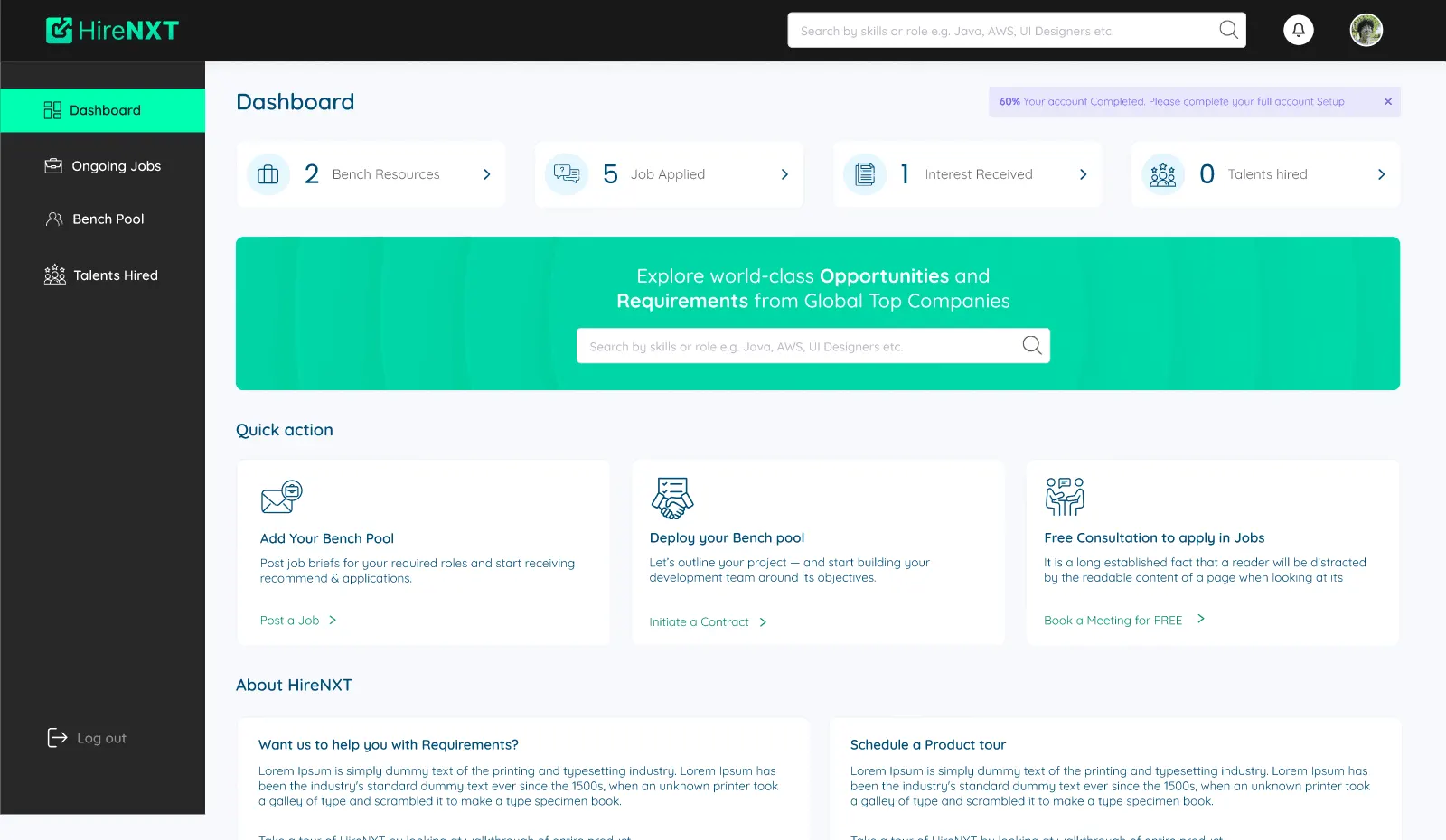Expand Interest Received card chevron
This screenshot has height=840, width=1446.
coord(1083,174)
